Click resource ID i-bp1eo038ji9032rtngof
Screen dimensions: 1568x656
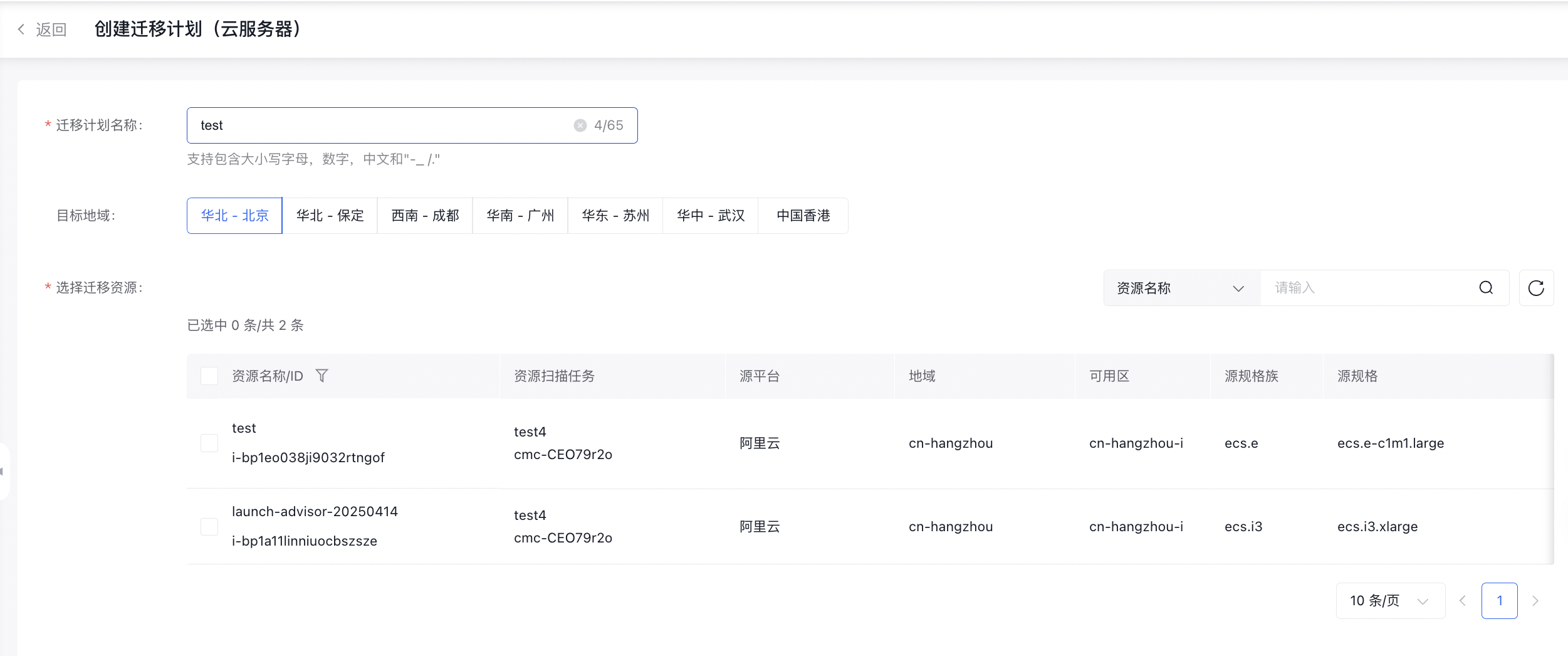click(308, 458)
